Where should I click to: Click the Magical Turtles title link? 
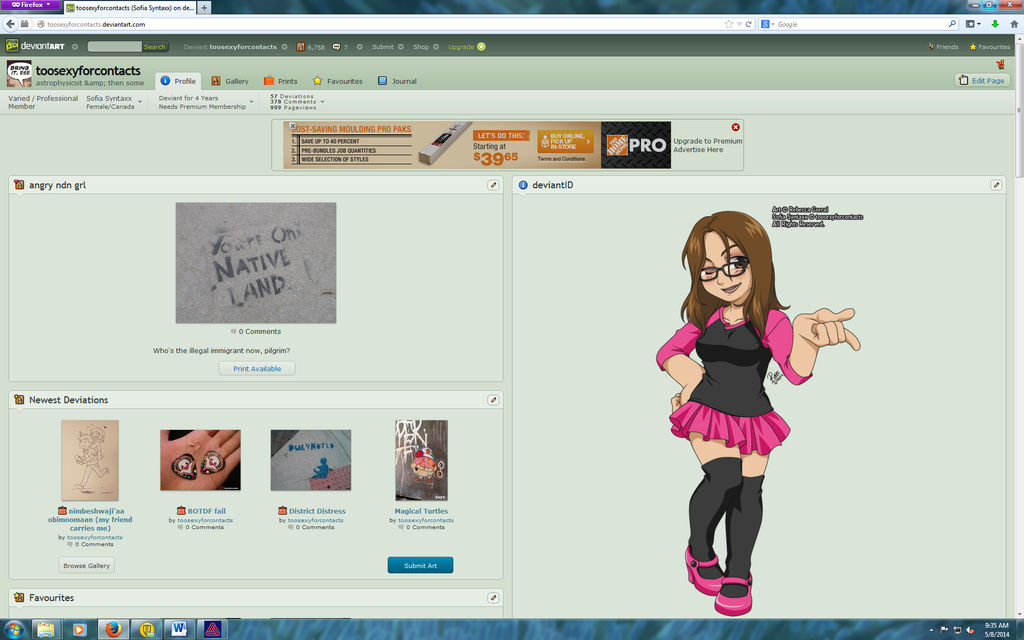421,511
